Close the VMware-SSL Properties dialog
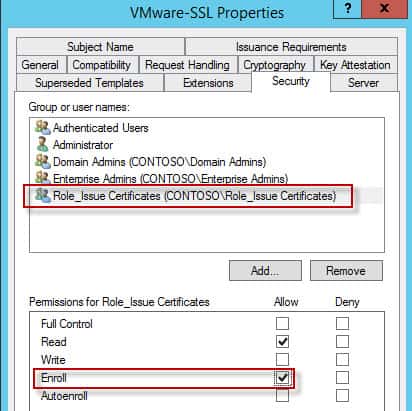This screenshot has width=412, height=411. 385,9
